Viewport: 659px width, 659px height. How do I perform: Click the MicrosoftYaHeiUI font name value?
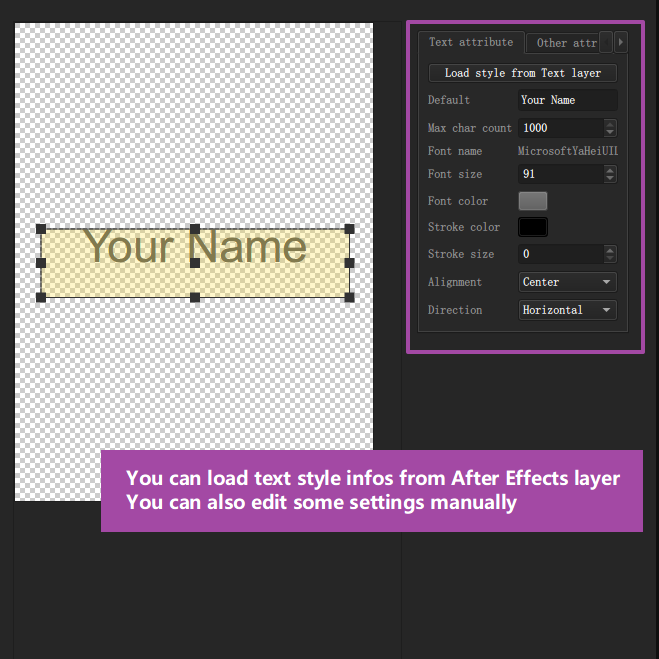[567, 151]
